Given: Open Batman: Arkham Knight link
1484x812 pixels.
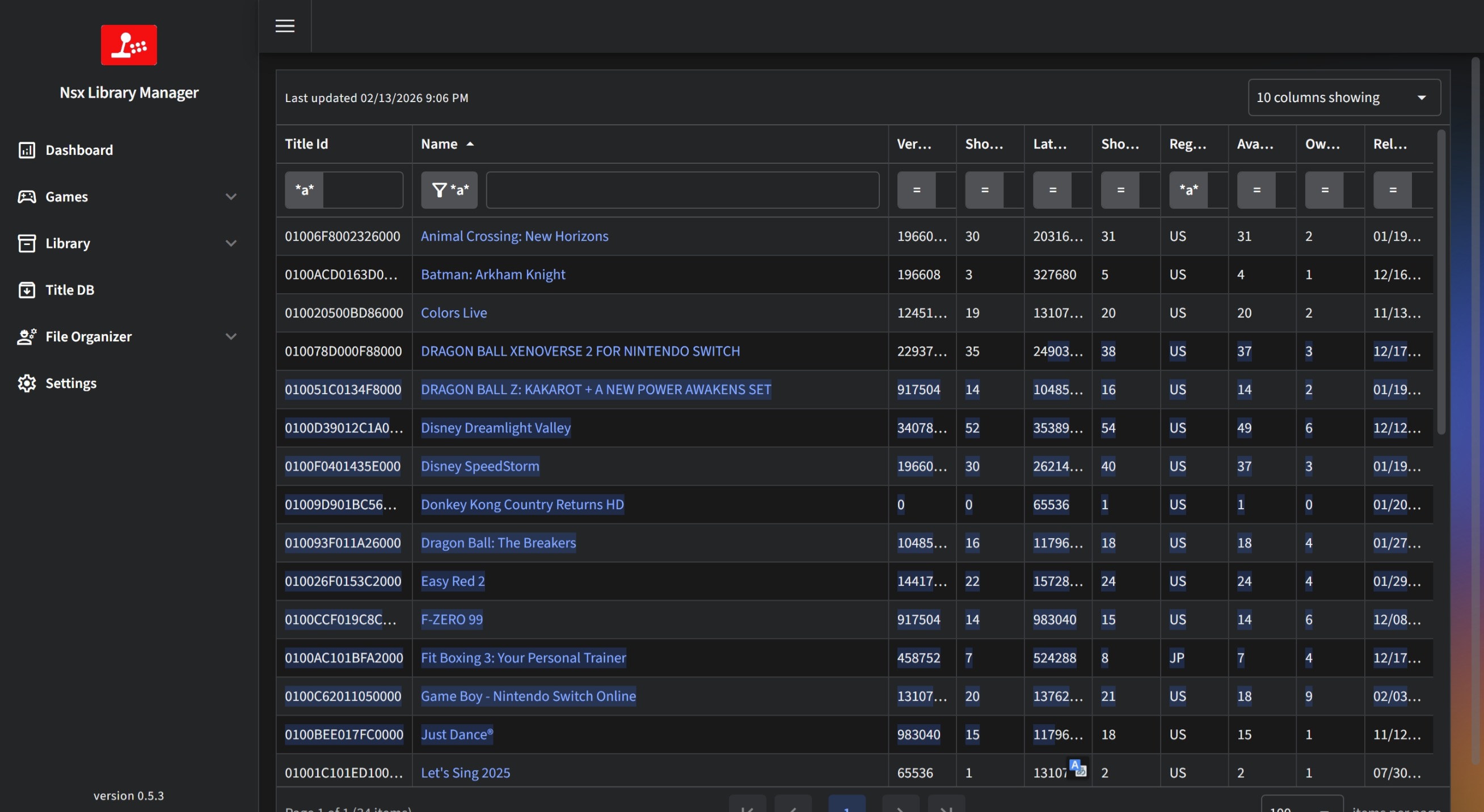Looking at the screenshot, I should 493,274.
